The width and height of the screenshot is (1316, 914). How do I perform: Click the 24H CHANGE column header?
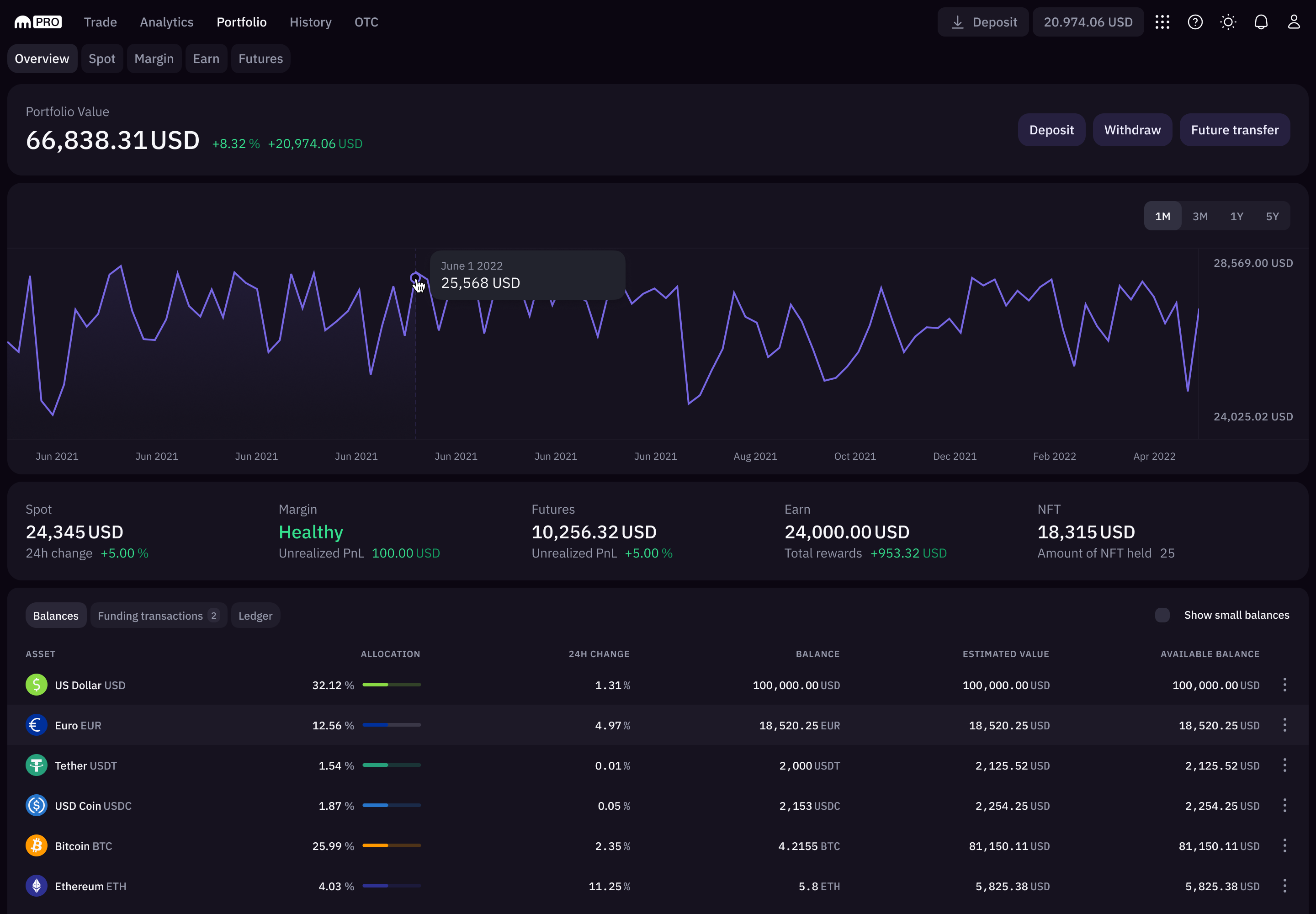coord(599,654)
